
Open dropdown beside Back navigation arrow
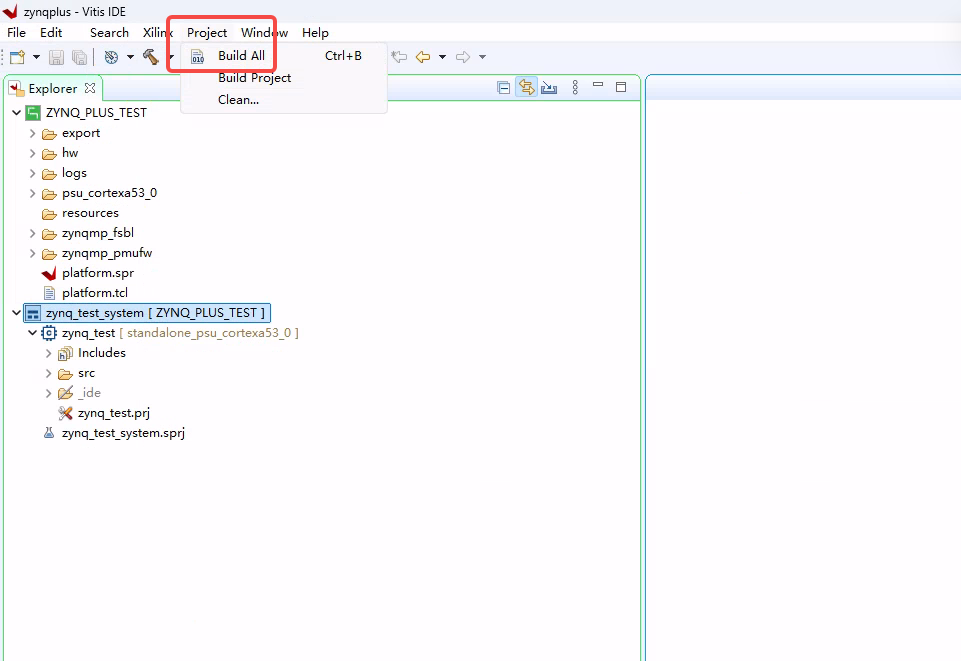coord(442,57)
